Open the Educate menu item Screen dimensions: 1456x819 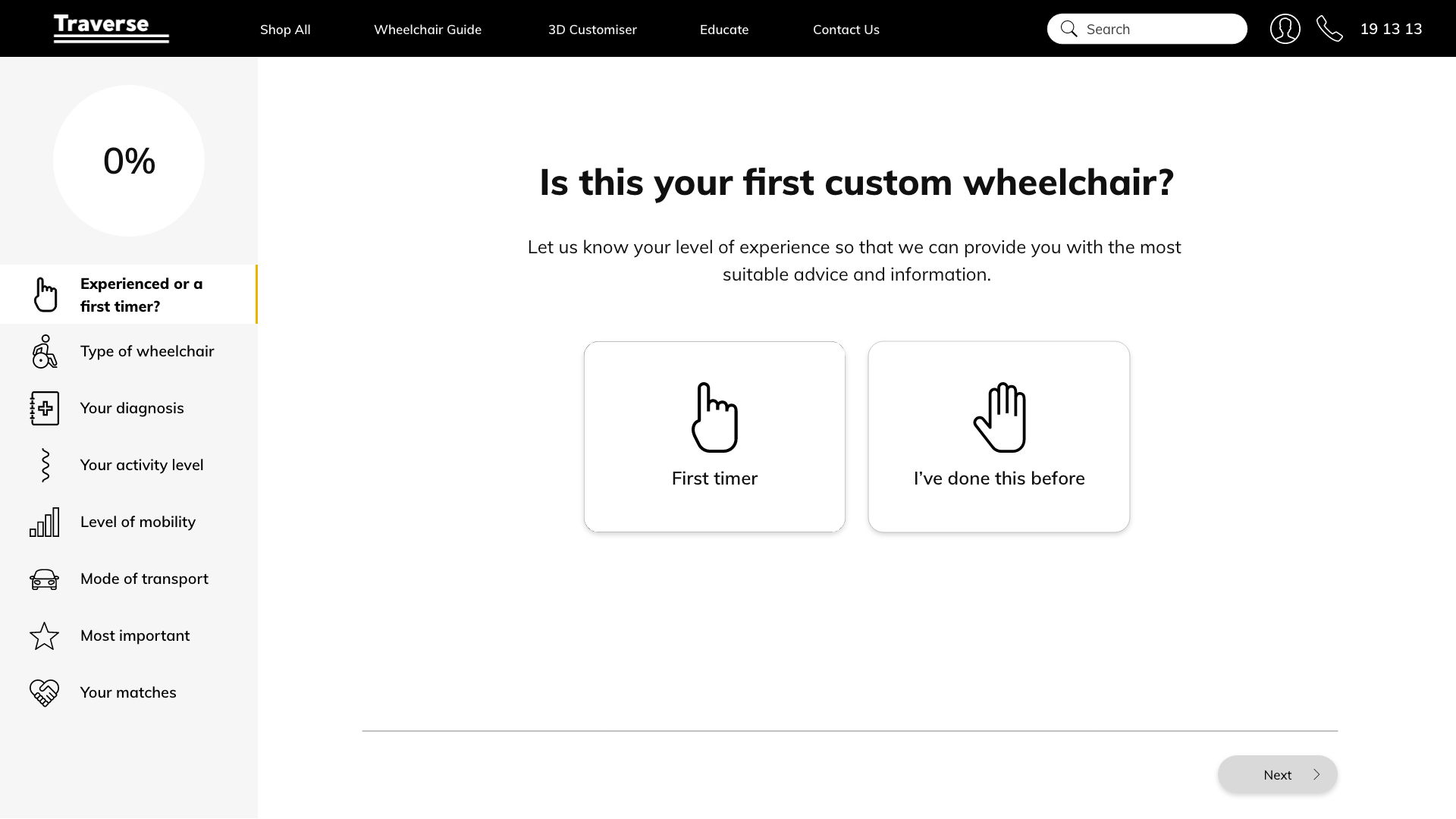point(724,30)
